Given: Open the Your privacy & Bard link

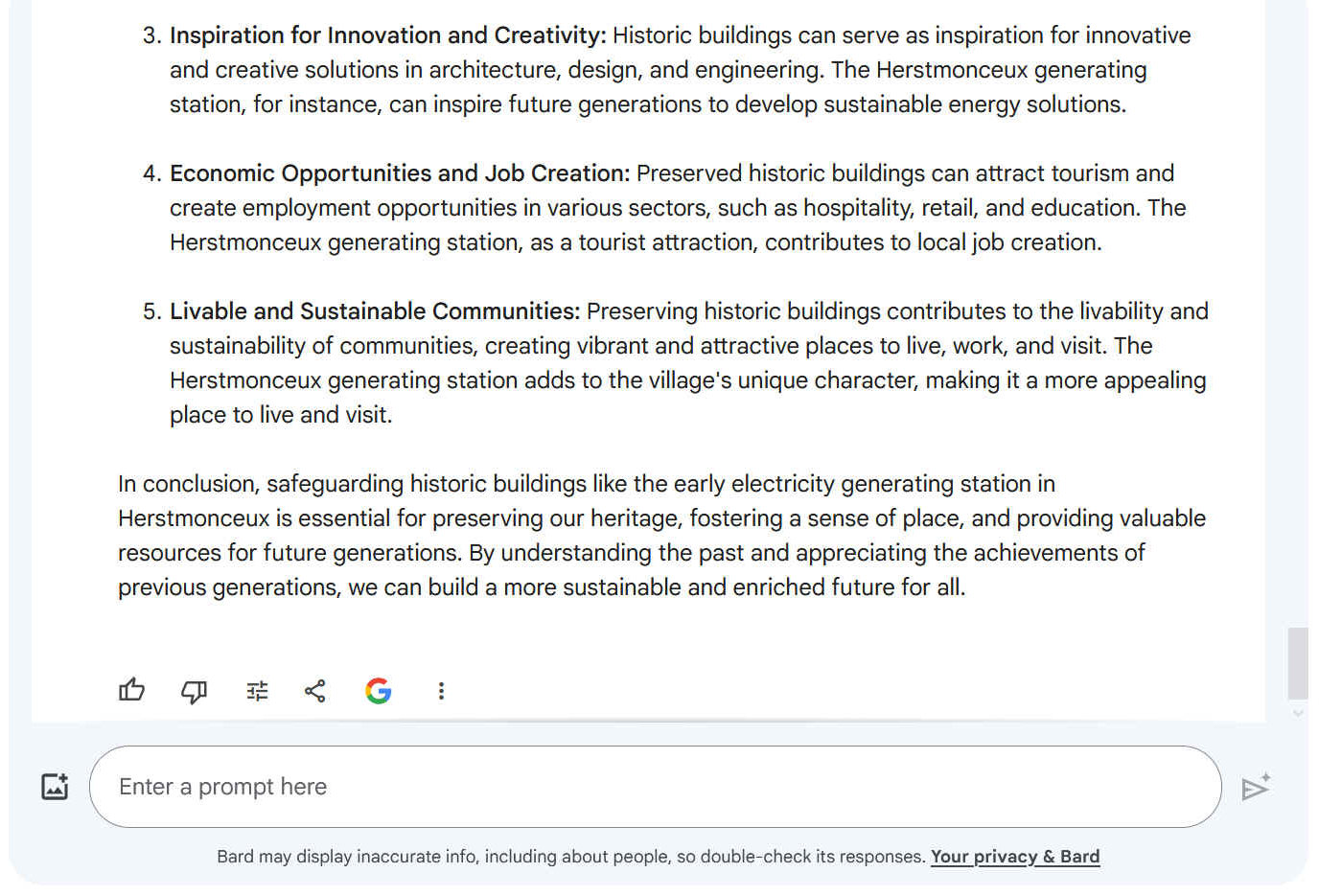Looking at the screenshot, I should (x=1015, y=856).
